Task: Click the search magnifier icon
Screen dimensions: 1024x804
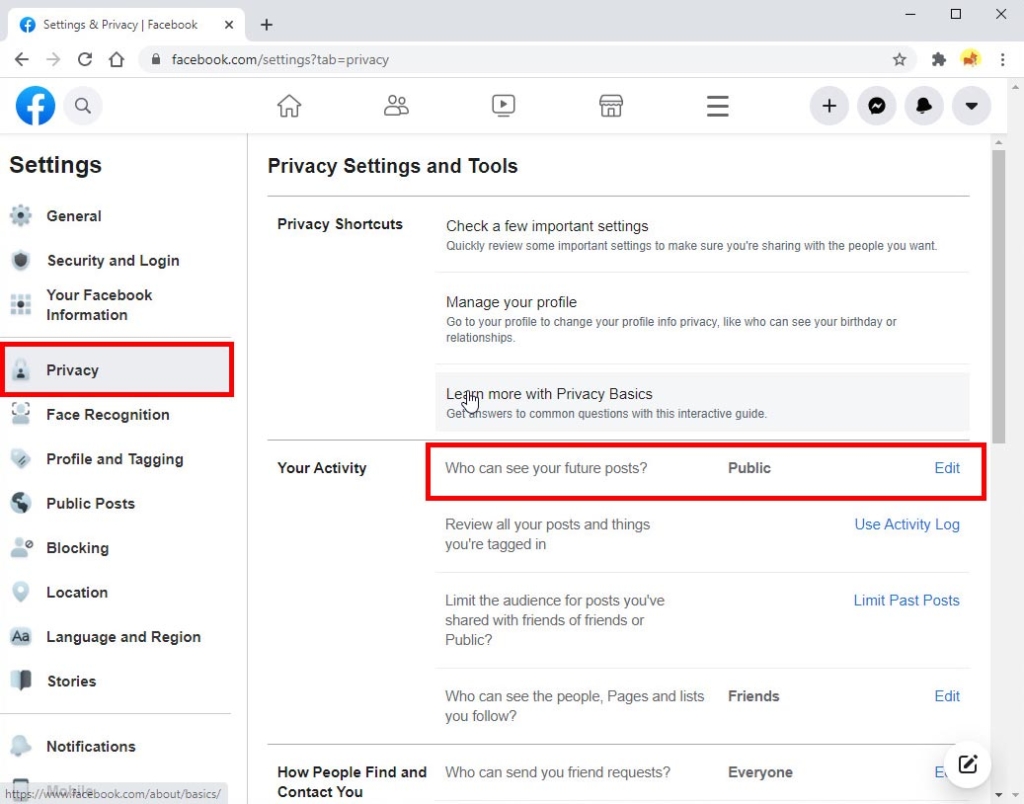Action: [x=83, y=105]
